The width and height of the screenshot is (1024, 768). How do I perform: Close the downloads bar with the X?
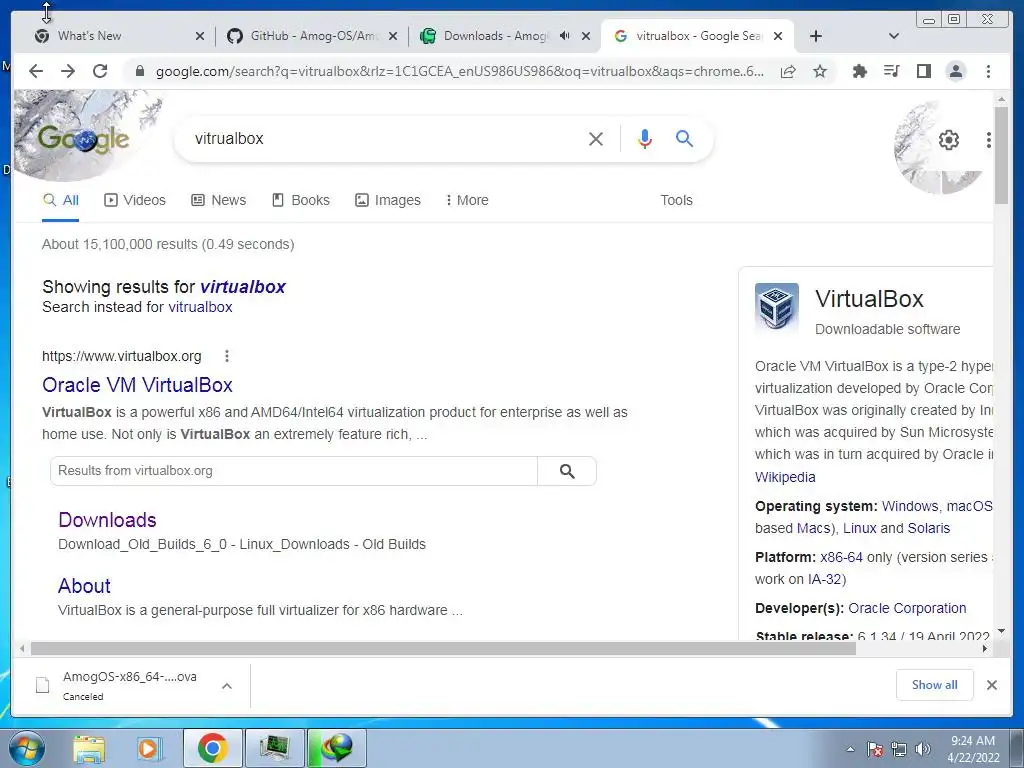pyautogui.click(x=991, y=685)
